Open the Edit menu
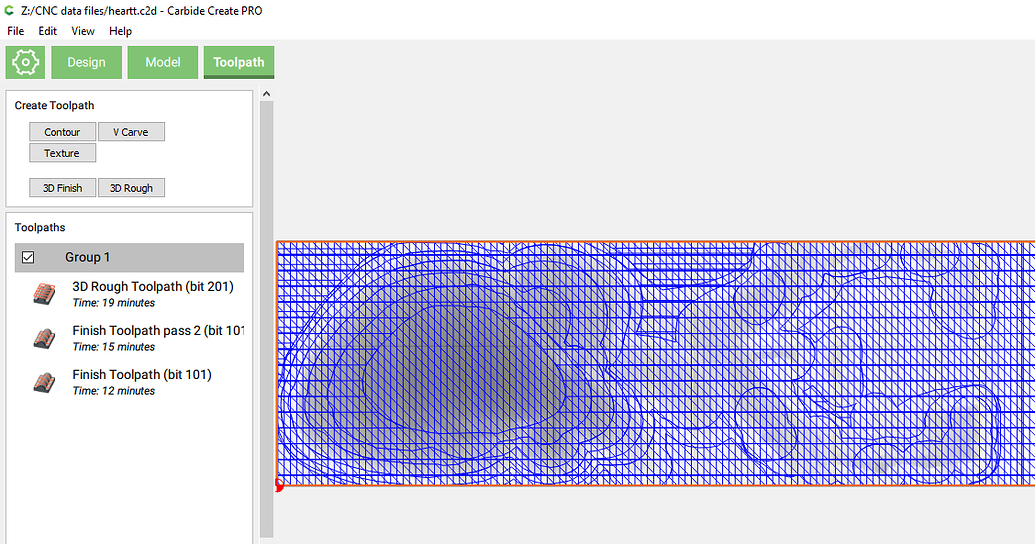1035x544 pixels. [x=48, y=31]
